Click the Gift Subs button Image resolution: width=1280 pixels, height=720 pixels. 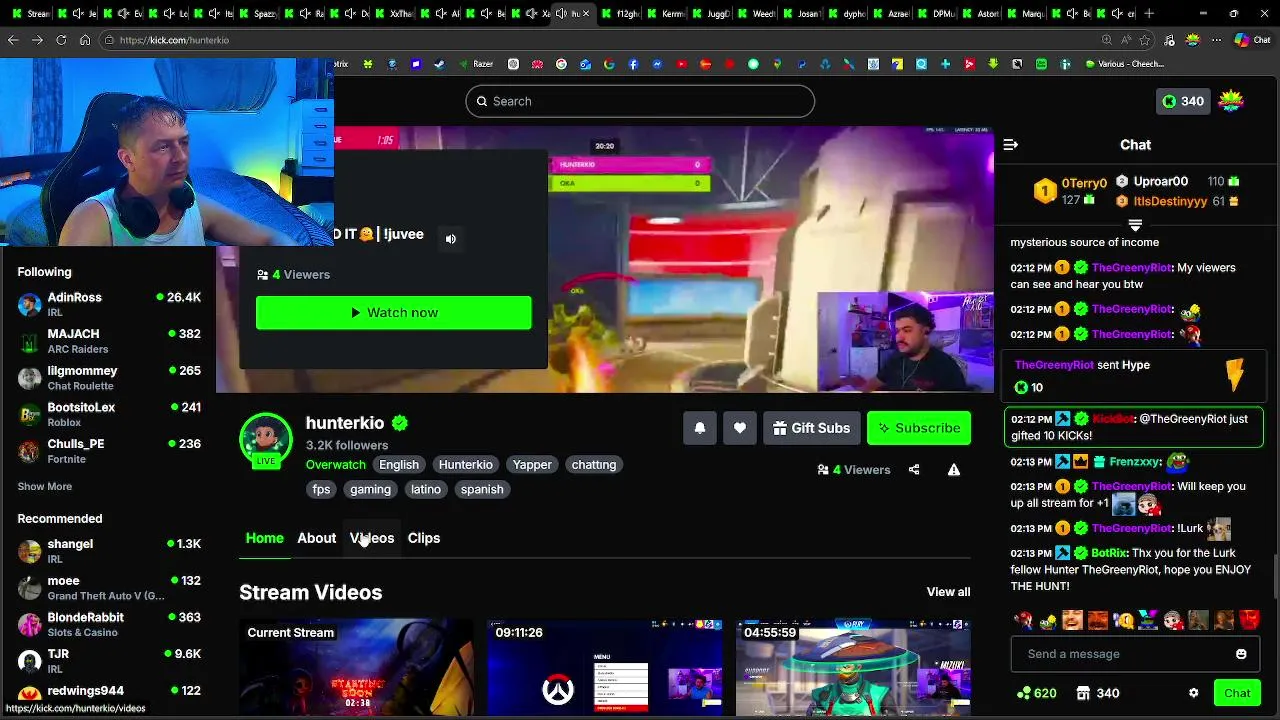(x=811, y=428)
